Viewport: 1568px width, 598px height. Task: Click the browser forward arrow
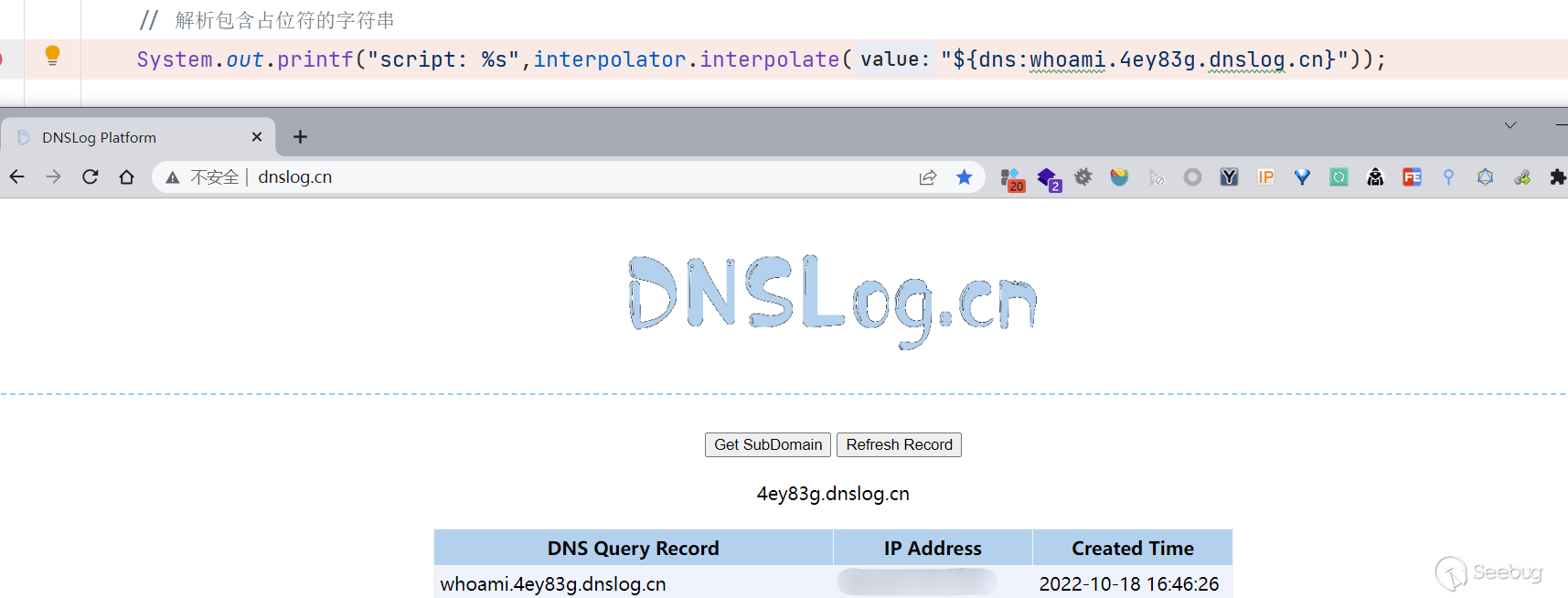pos(53,176)
